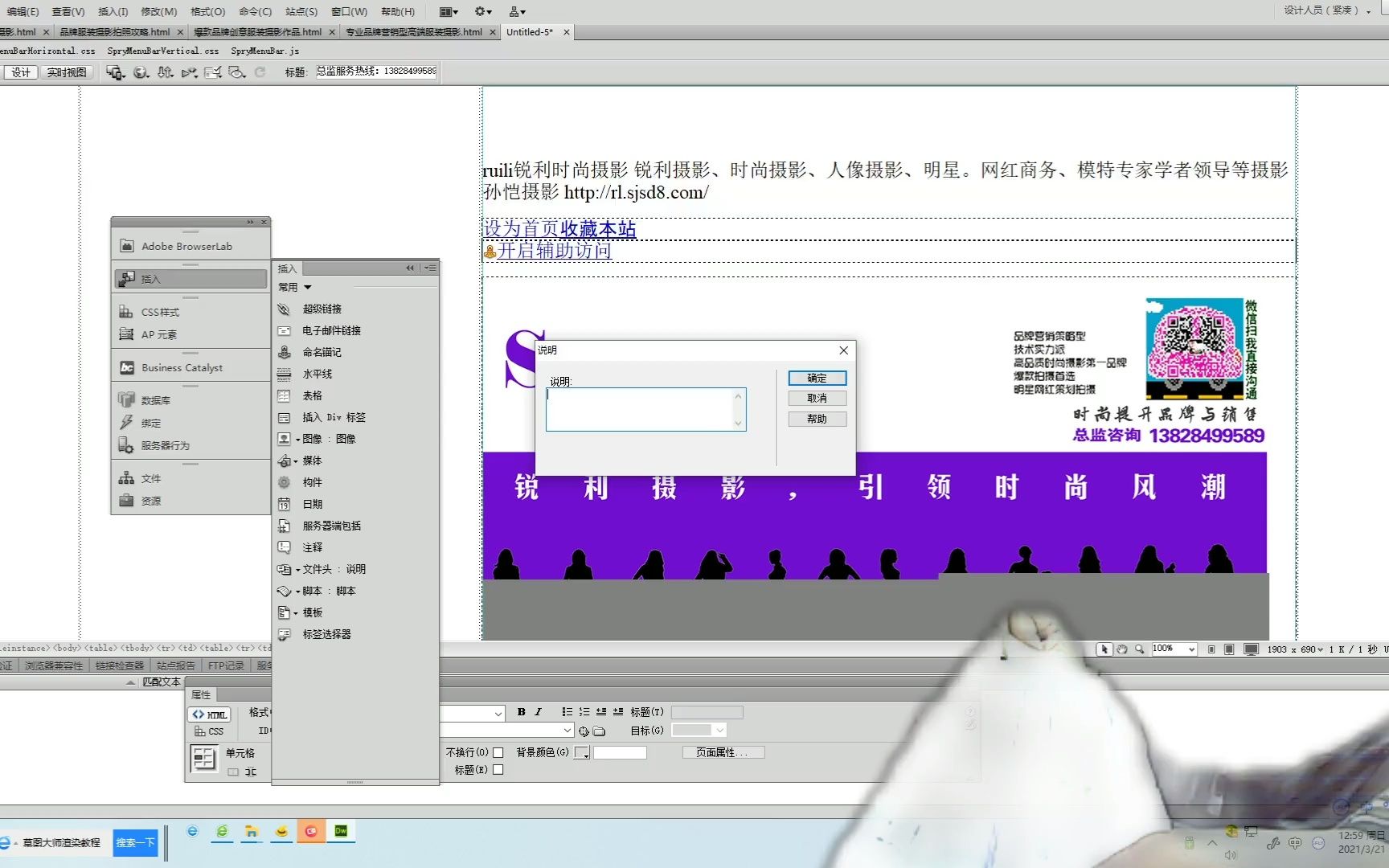Launch Dreamweaver from the taskbar
The height and width of the screenshot is (868, 1389).
coord(341,831)
